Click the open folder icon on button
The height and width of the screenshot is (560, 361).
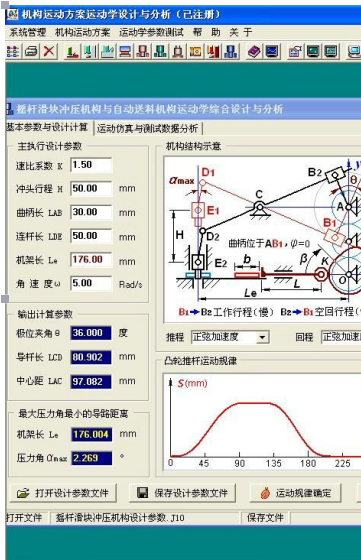click(23, 494)
